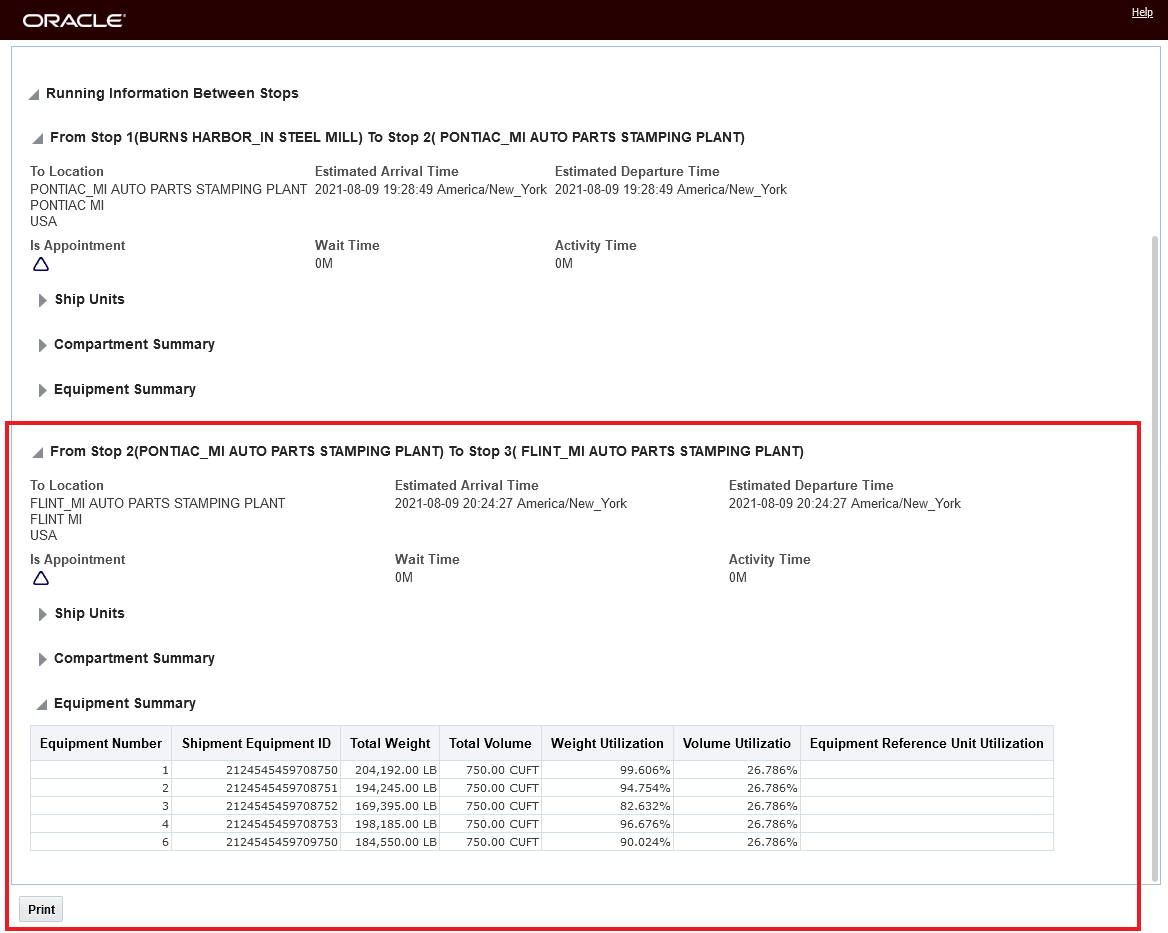
Task: Click the Weight Utilization column header
Action: (x=607, y=743)
